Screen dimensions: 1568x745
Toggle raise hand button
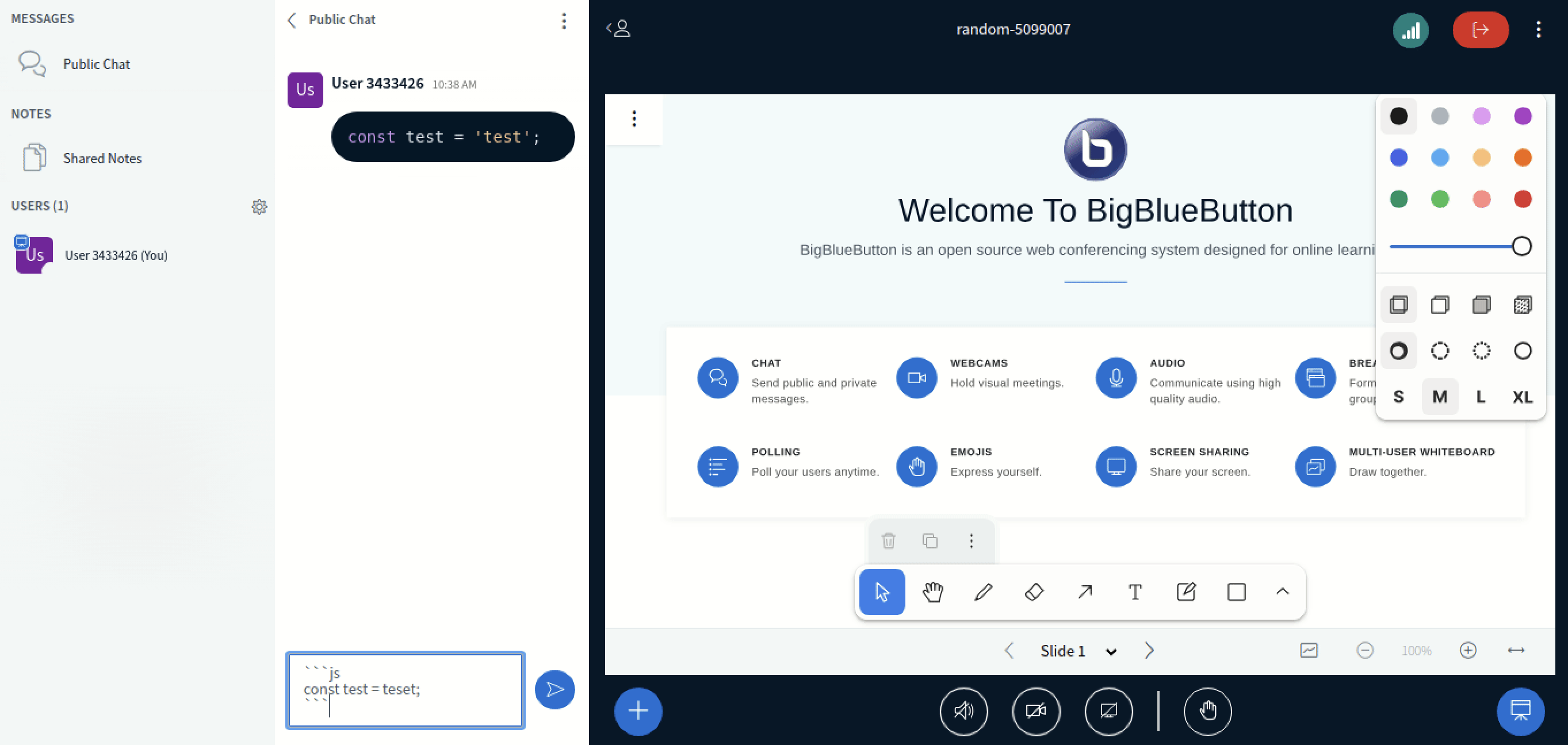pos(1208,711)
